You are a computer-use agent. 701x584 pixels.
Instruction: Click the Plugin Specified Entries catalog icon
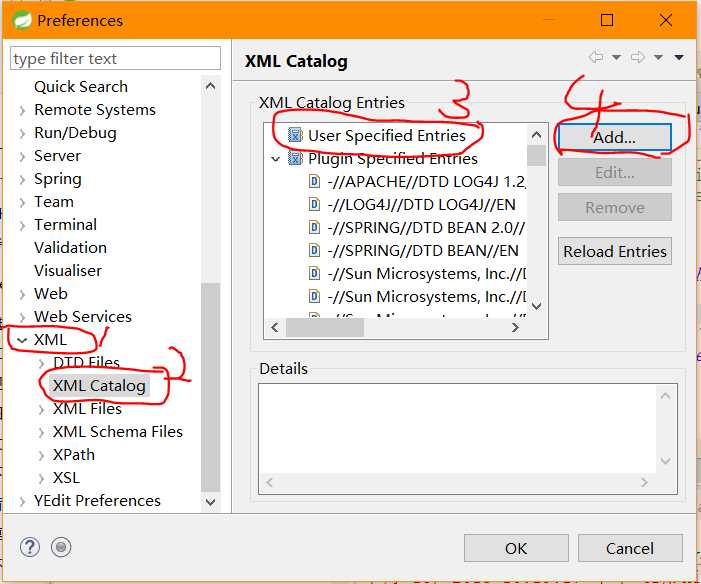click(295, 158)
